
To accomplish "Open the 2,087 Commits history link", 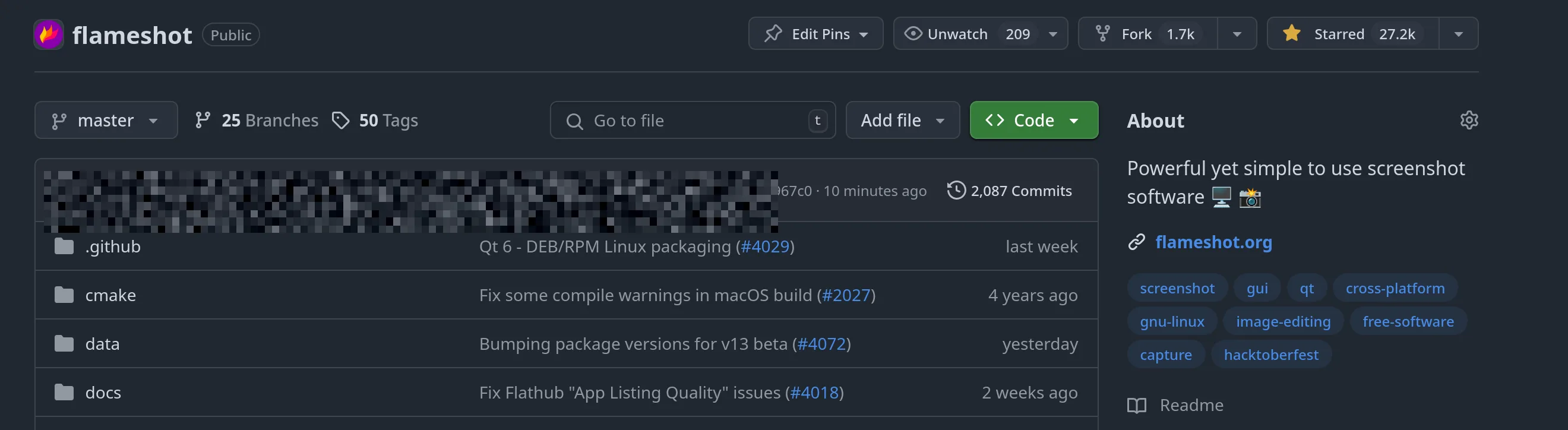I will (1009, 191).
